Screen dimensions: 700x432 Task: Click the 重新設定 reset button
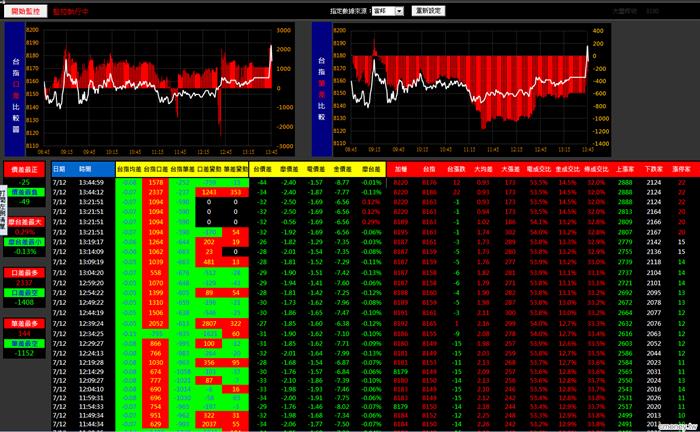[x=428, y=11]
